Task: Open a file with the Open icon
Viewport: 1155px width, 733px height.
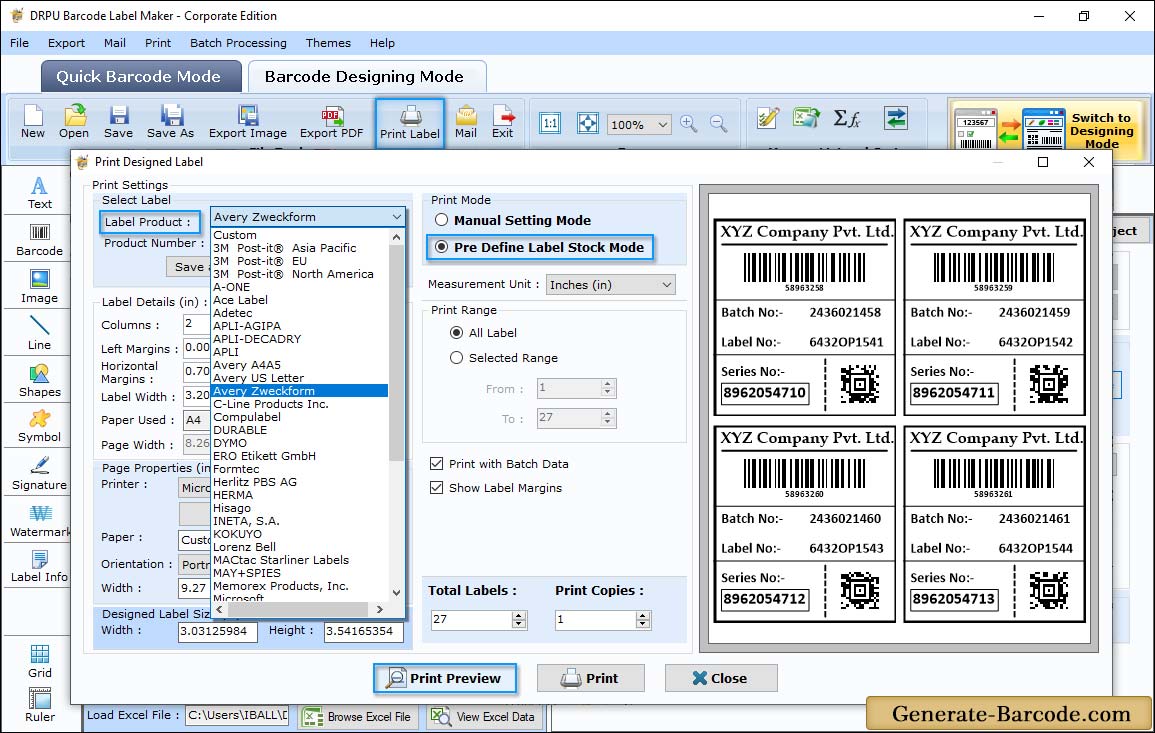Action: point(74,122)
